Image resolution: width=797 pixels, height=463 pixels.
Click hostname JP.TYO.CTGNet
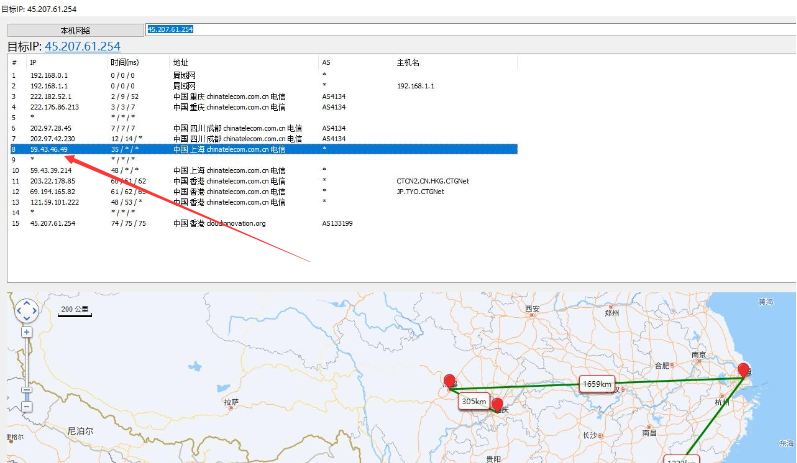coord(420,192)
